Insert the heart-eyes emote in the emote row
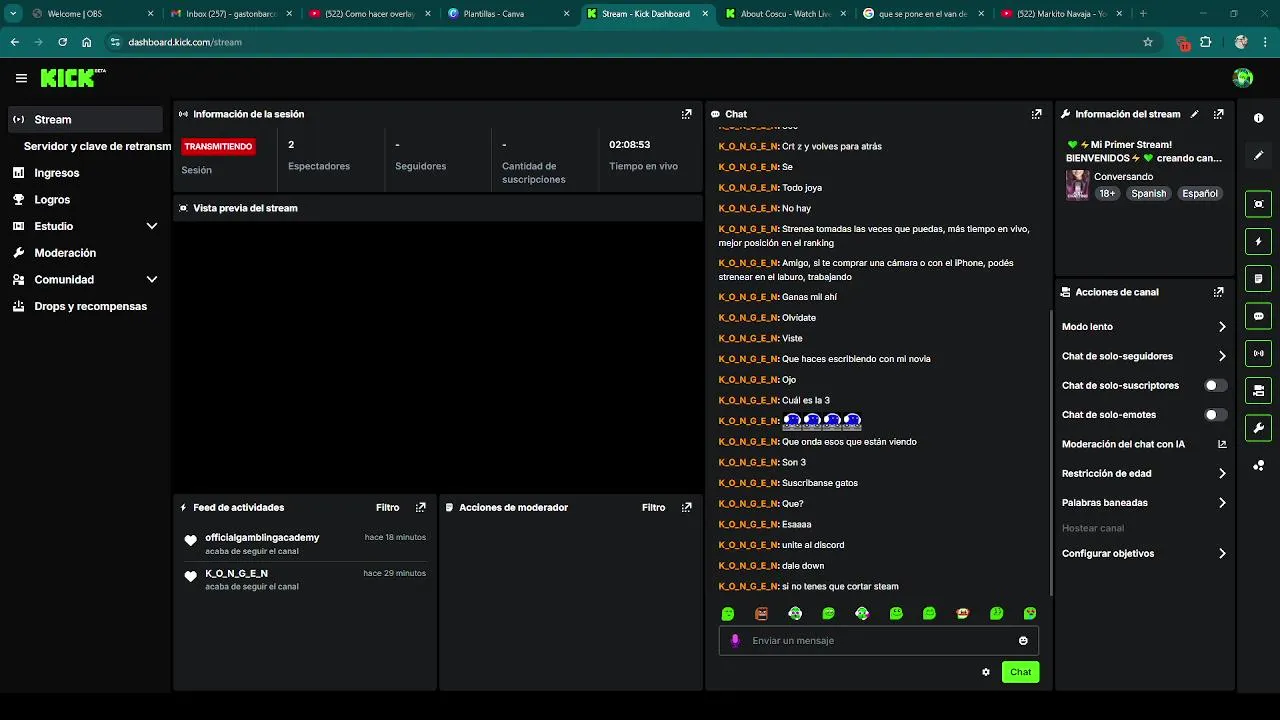1280x720 pixels. [x=1030, y=613]
